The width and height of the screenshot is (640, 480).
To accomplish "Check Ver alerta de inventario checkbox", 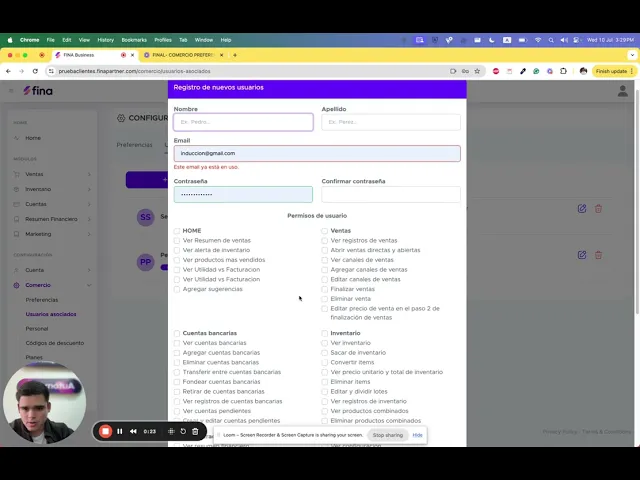I will (x=177, y=250).
